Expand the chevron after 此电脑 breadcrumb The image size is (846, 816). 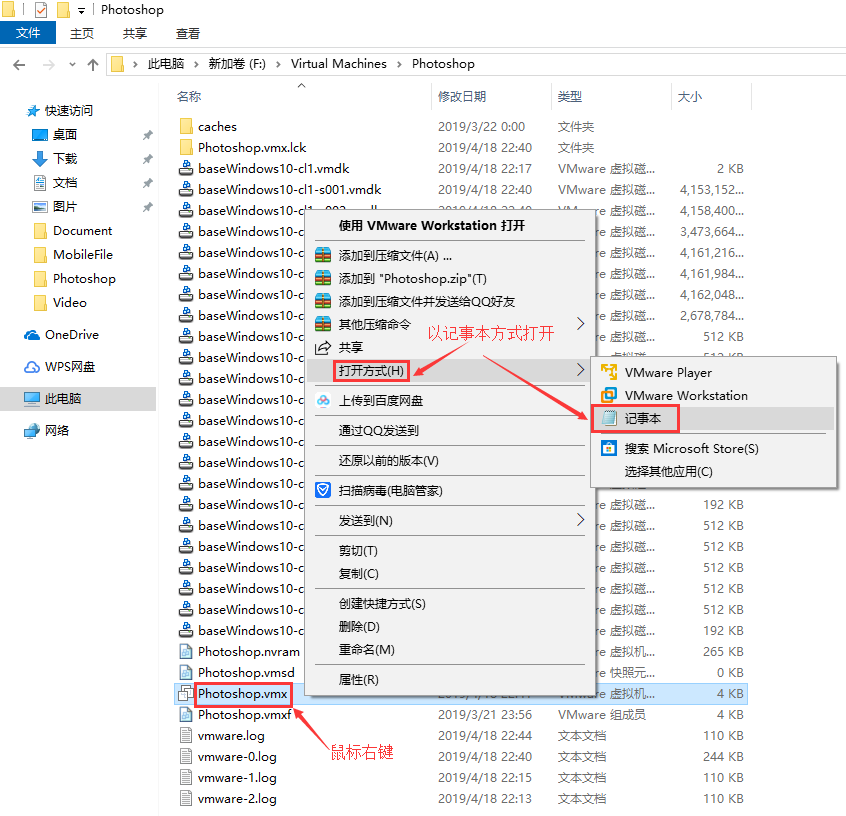(x=196, y=64)
